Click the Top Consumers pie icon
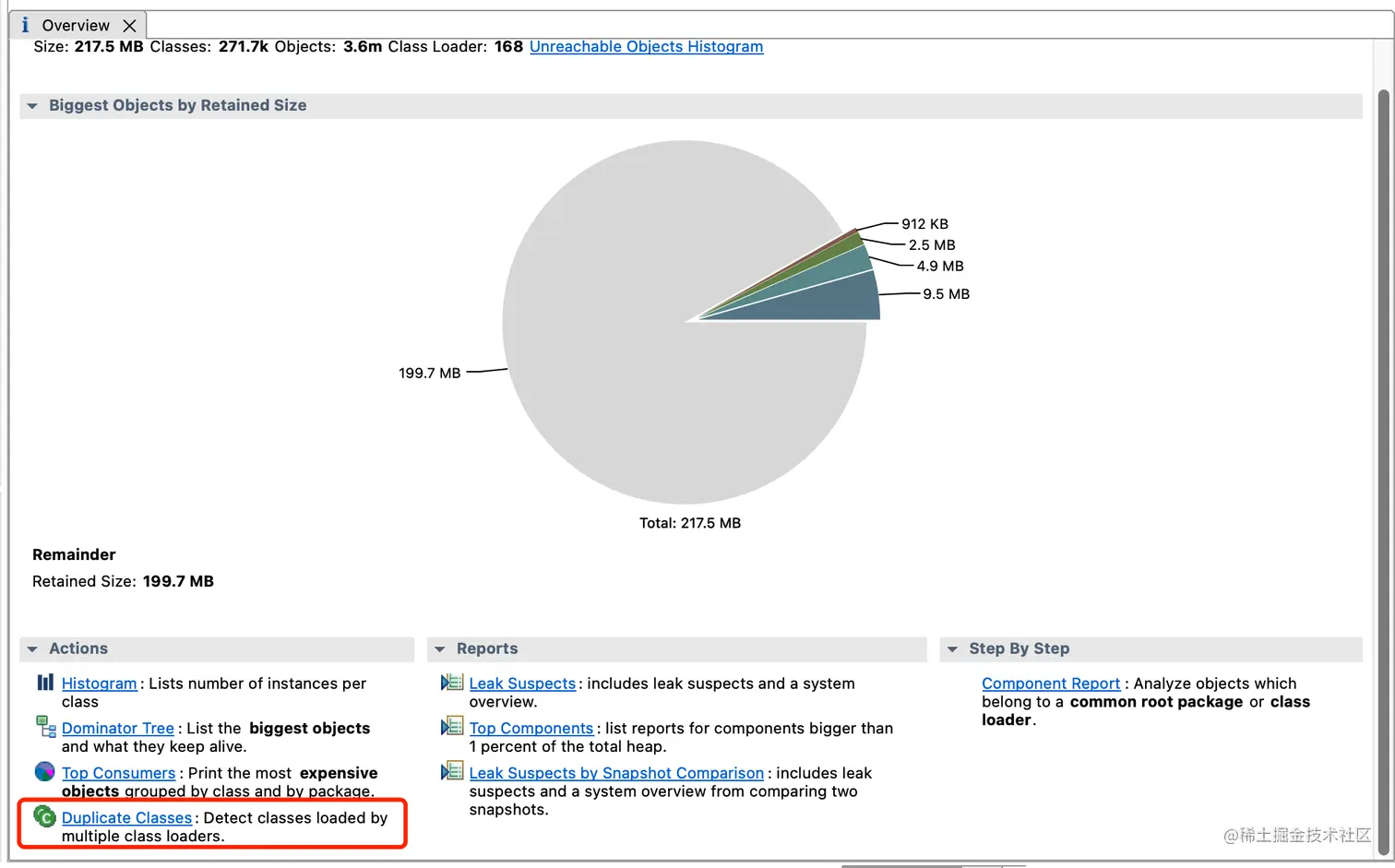 pos(44,771)
